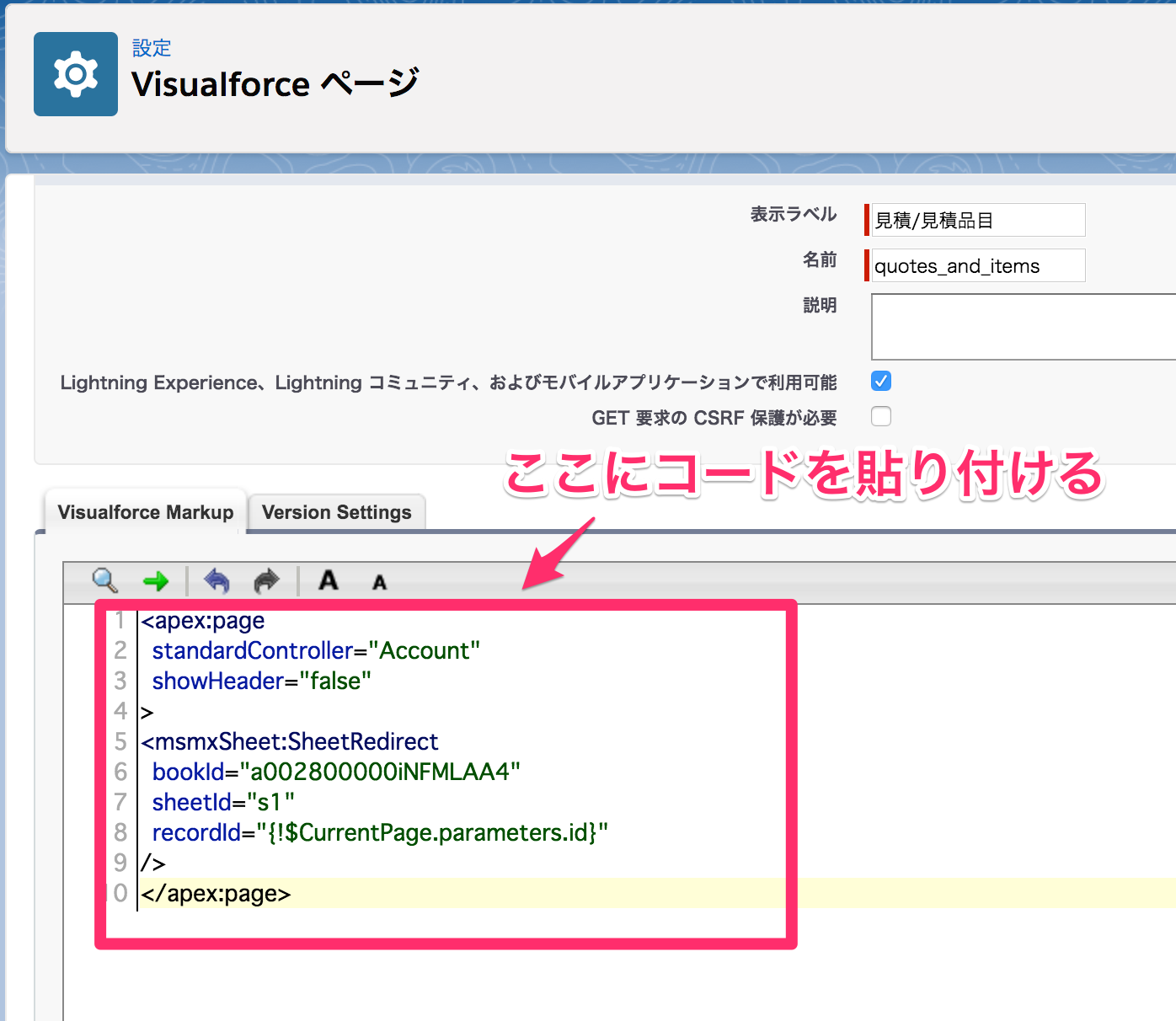Click line number 5 in the editor gutter
Viewport: 1176px width, 1021px height.
tap(120, 741)
